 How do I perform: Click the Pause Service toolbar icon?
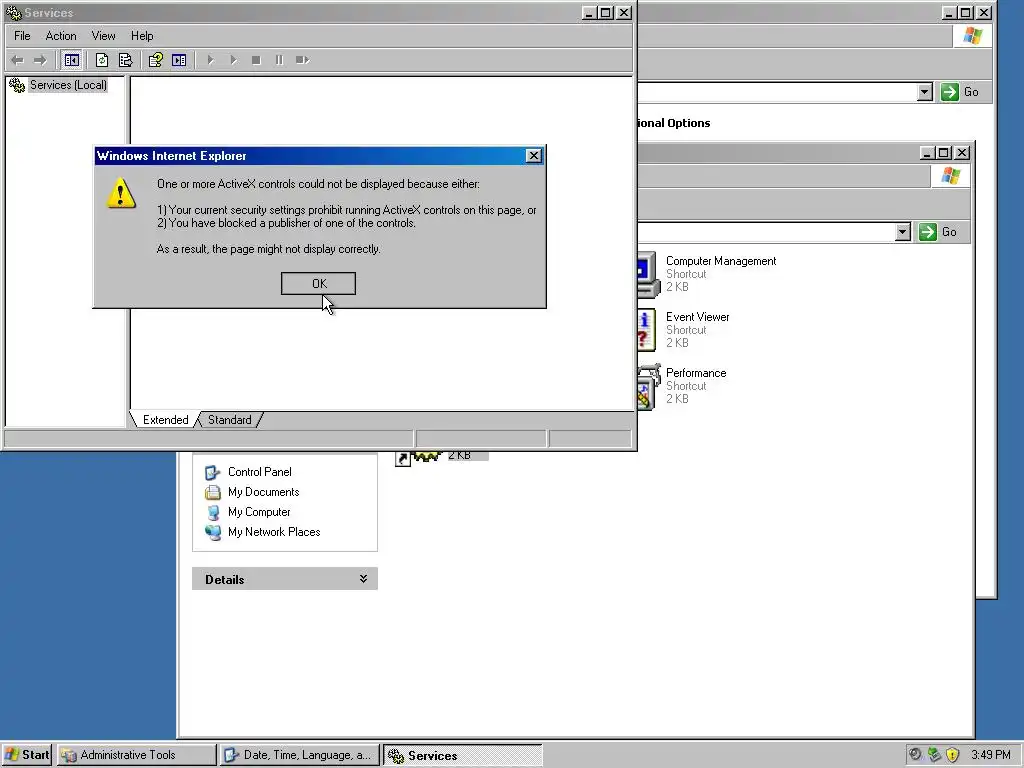click(x=280, y=60)
